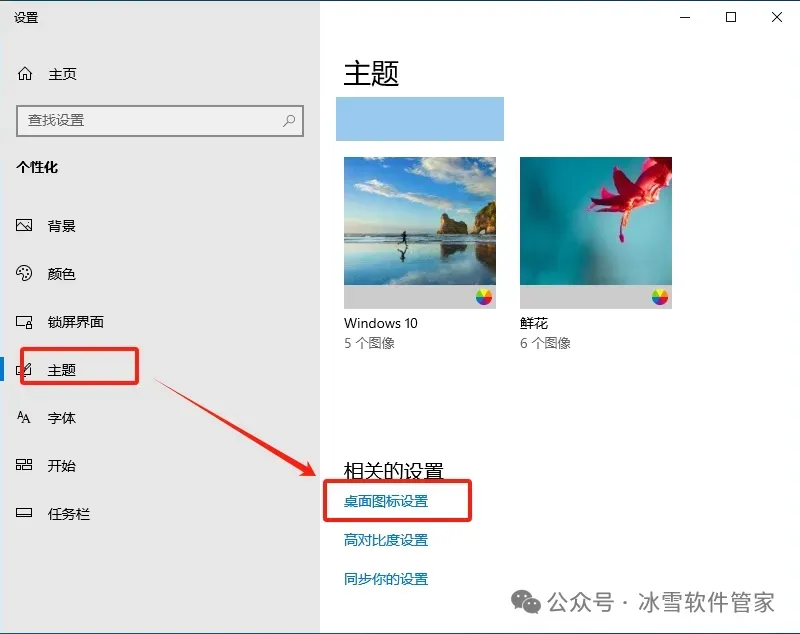Minimize the Settings window
This screenshot has height=634, width=800.
[x=685, y=17]
